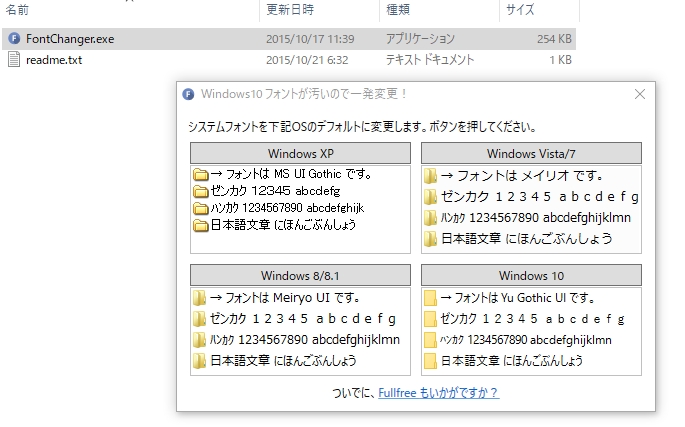685x427 pixels.
Task: Click folder icon beside 'フォントは MS UI Gothic'
Action: pos(201,174)
